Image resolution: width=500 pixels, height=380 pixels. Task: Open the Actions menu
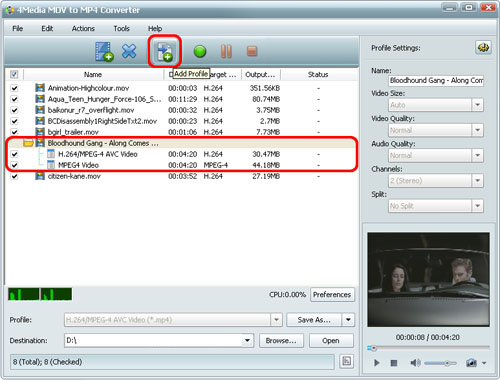click(x=83, y=29)
